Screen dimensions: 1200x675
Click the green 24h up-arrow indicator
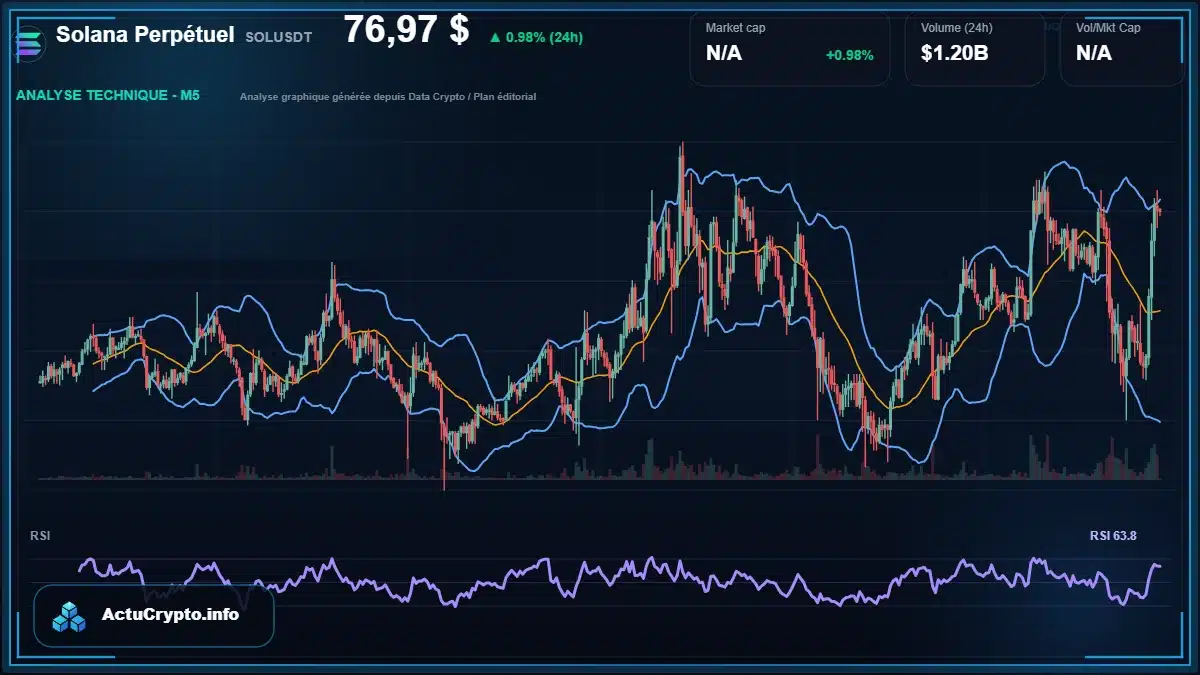point(494,37)
